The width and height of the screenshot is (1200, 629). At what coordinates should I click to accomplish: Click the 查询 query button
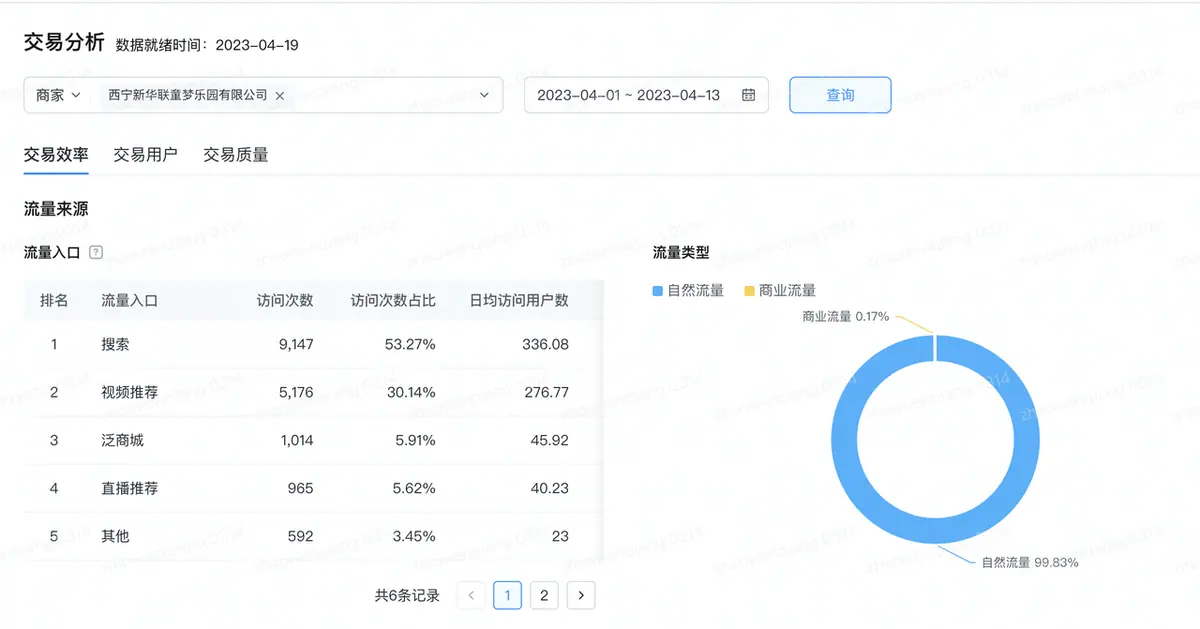(x=840, y=95)
